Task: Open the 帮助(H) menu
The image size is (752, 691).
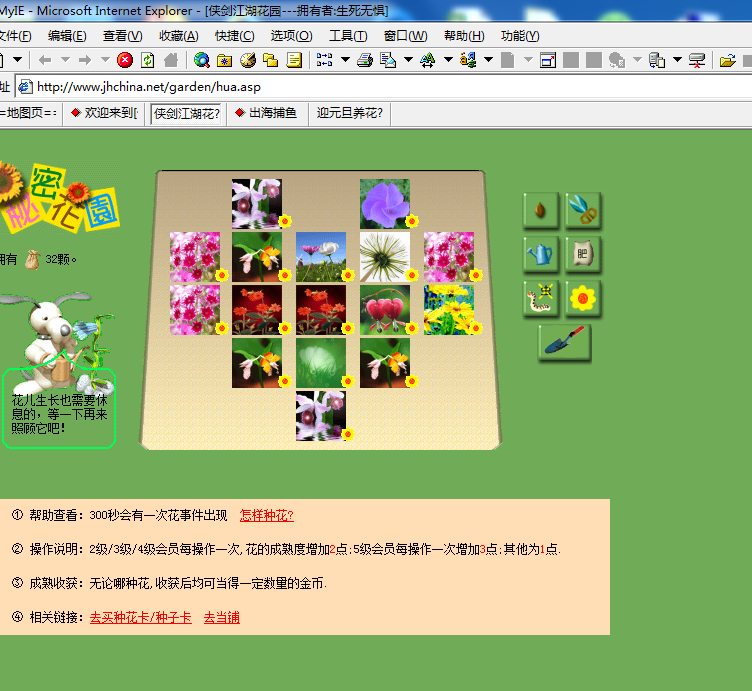Action: pyautogui.click(x=464, y=36)
